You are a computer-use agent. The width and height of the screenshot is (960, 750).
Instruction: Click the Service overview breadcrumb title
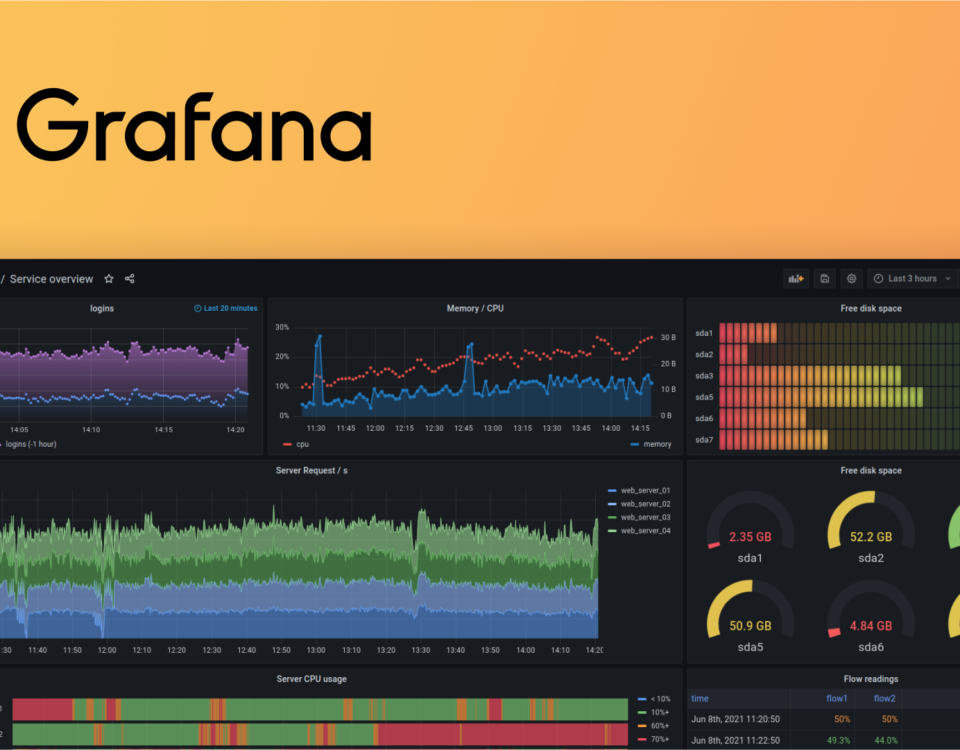click(51, 279)
